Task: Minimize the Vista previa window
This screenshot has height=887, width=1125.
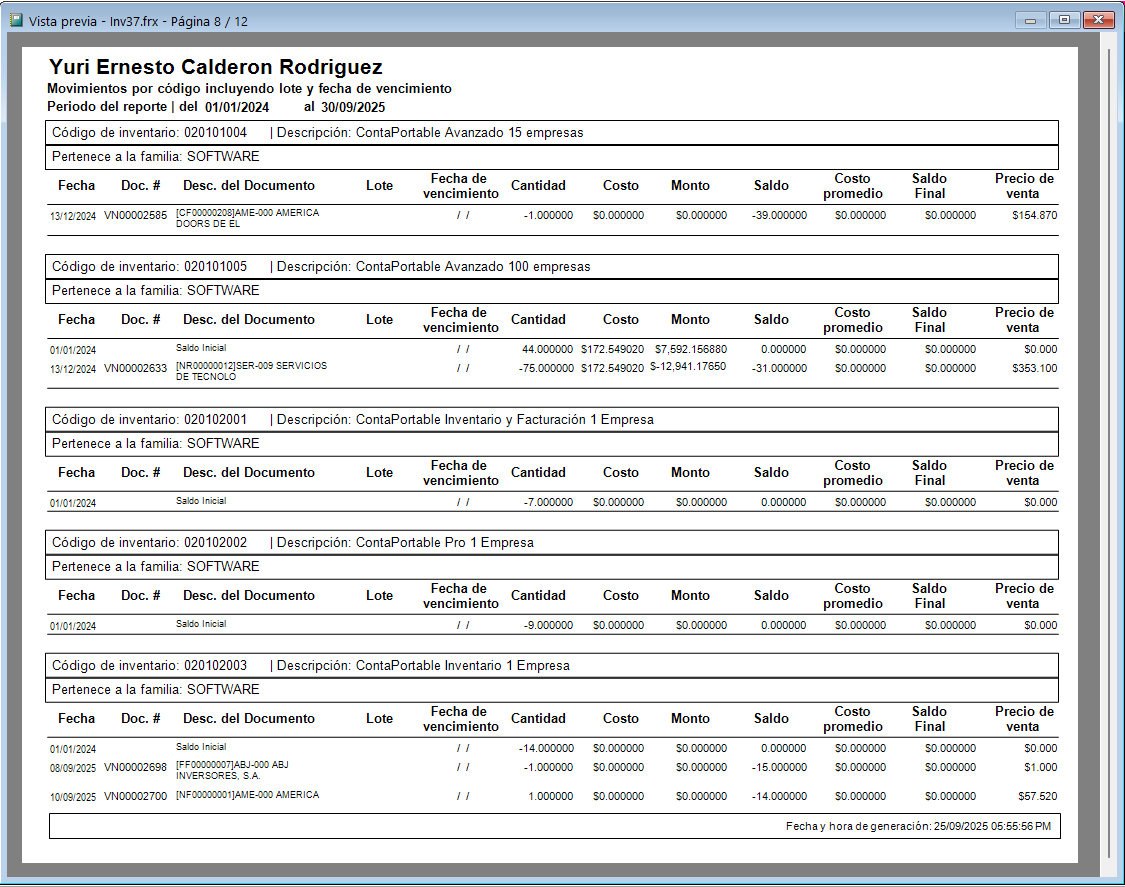Action: click(1030, 20)
